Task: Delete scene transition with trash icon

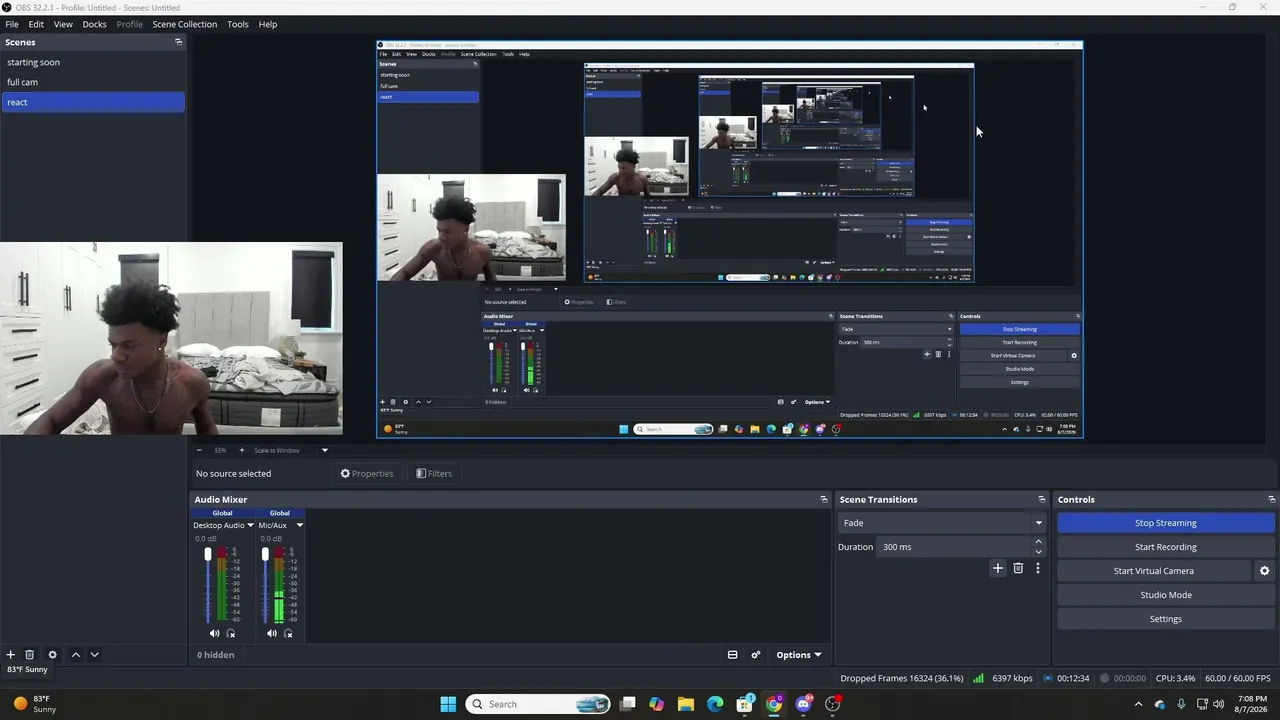Action: 1018,568
